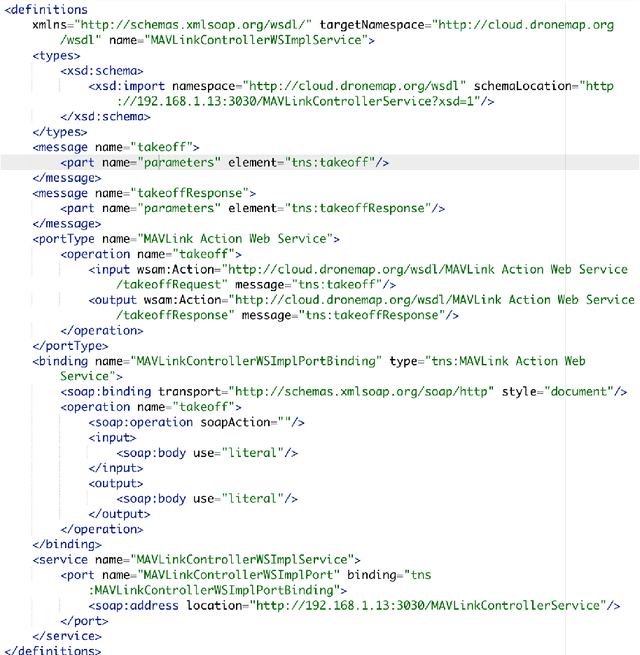
Task: Click the closing </types> tag
Action: tap(60, 132)
